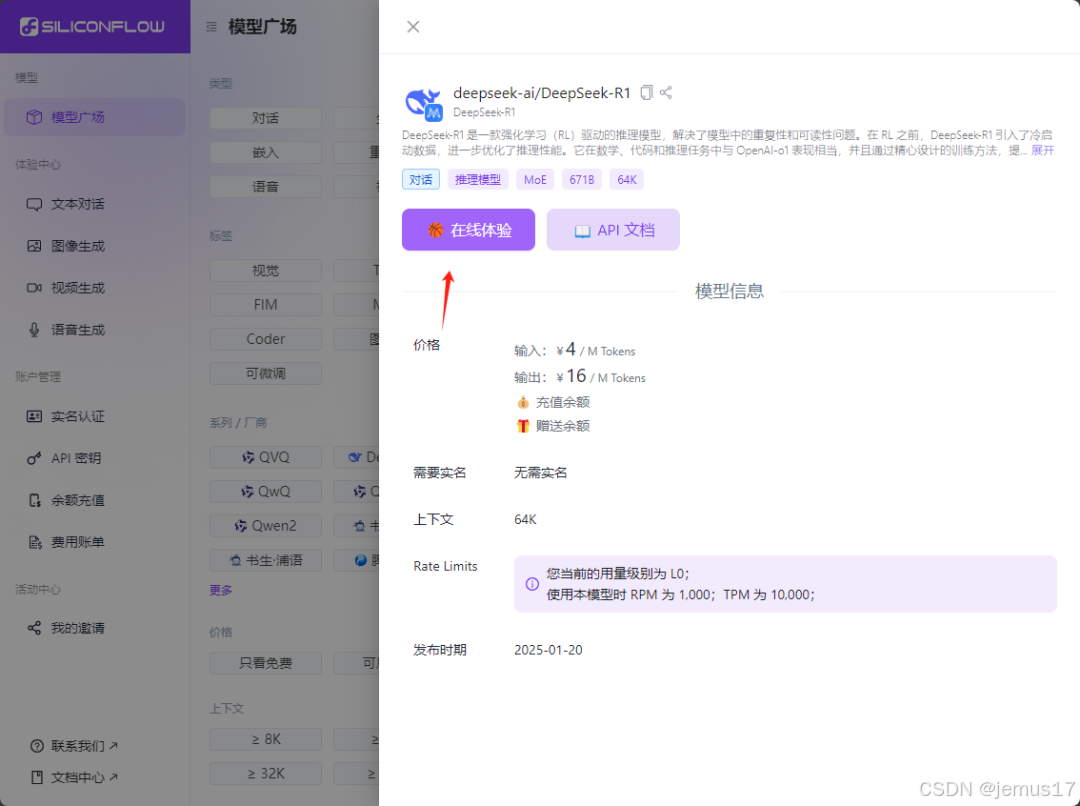The width and height of the screenshot is (1080, 806).
Task: Click the 推理模型 tag
Action: (478, 180)
